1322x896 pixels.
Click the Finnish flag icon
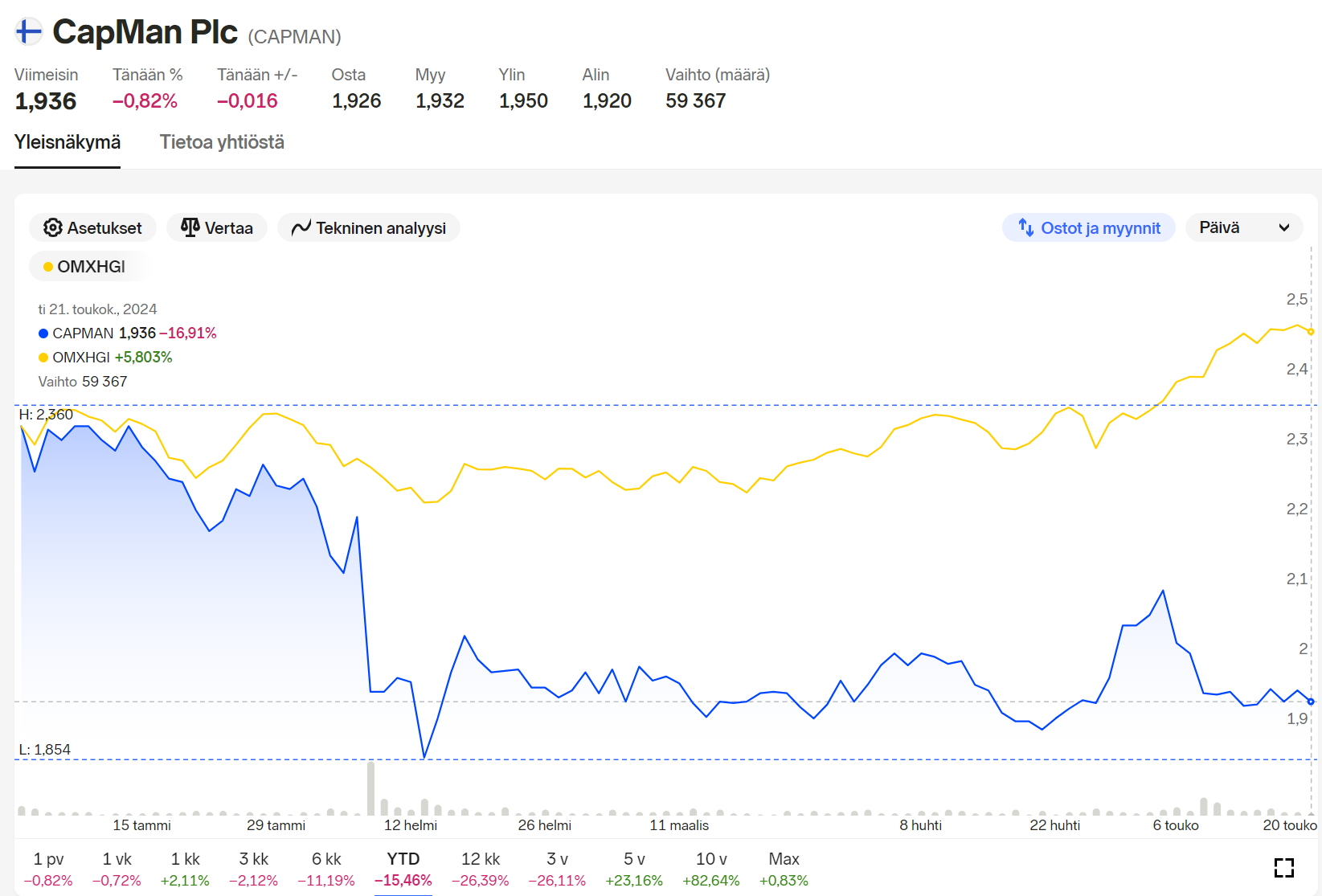pos(29,32)
